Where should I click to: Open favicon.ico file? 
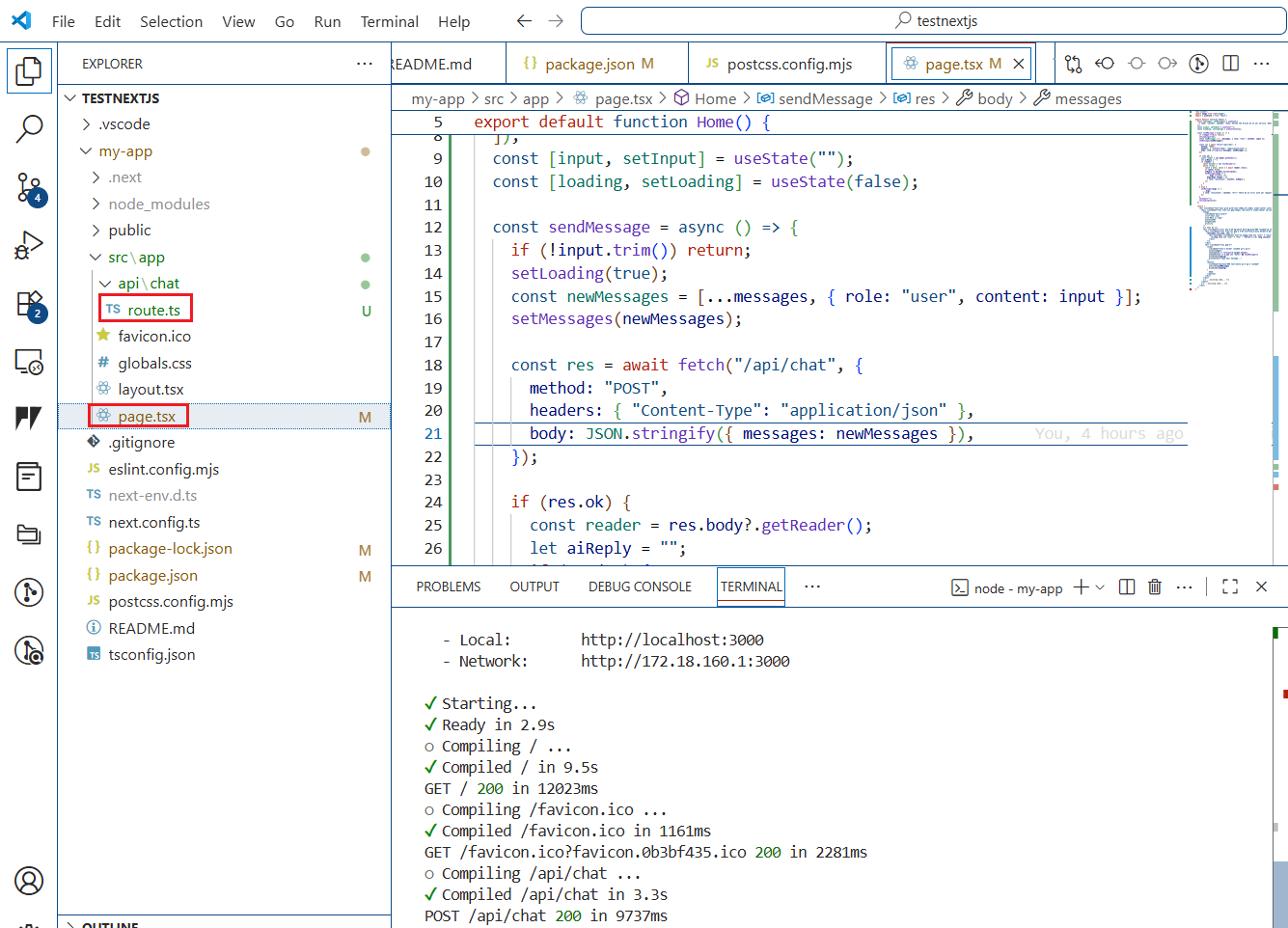point(224,337)
